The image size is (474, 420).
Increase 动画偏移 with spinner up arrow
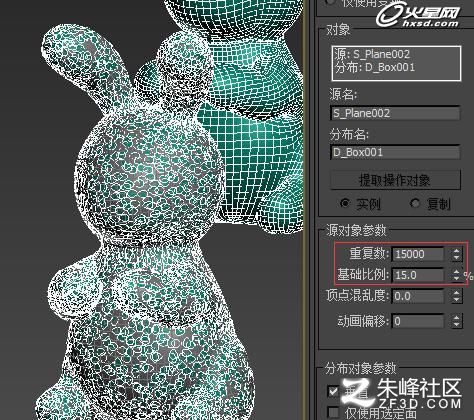point(456,318)
